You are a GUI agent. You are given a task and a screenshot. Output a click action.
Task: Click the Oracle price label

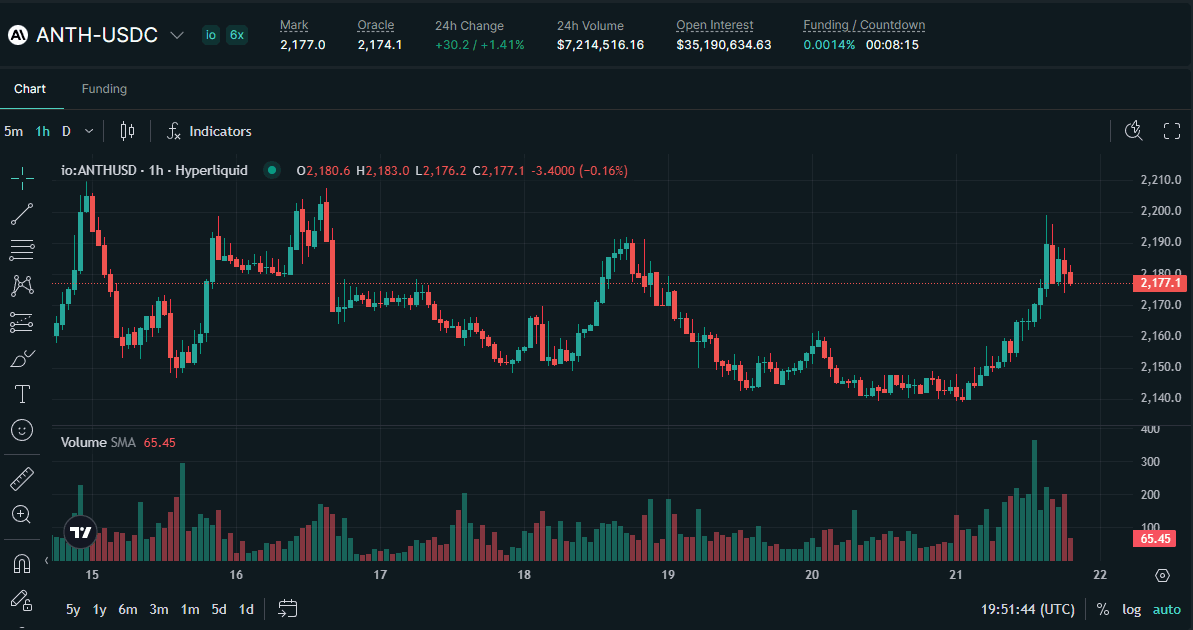click(x=376, y=26)
